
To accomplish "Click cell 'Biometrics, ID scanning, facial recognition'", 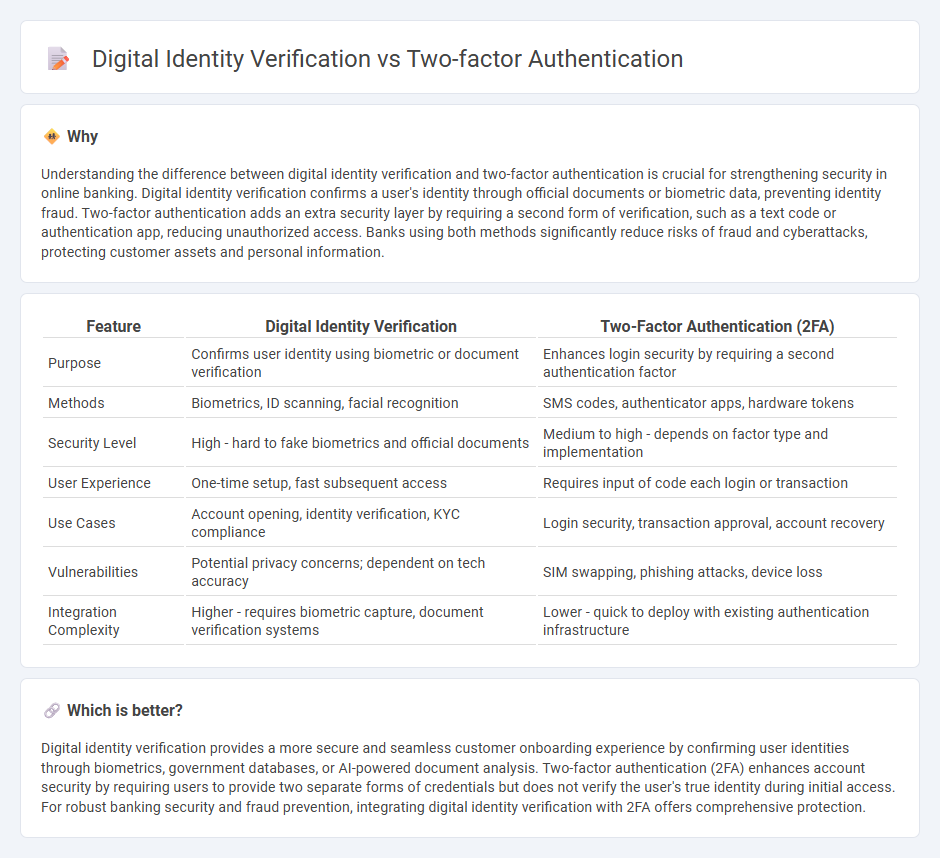I will point(361,403).
